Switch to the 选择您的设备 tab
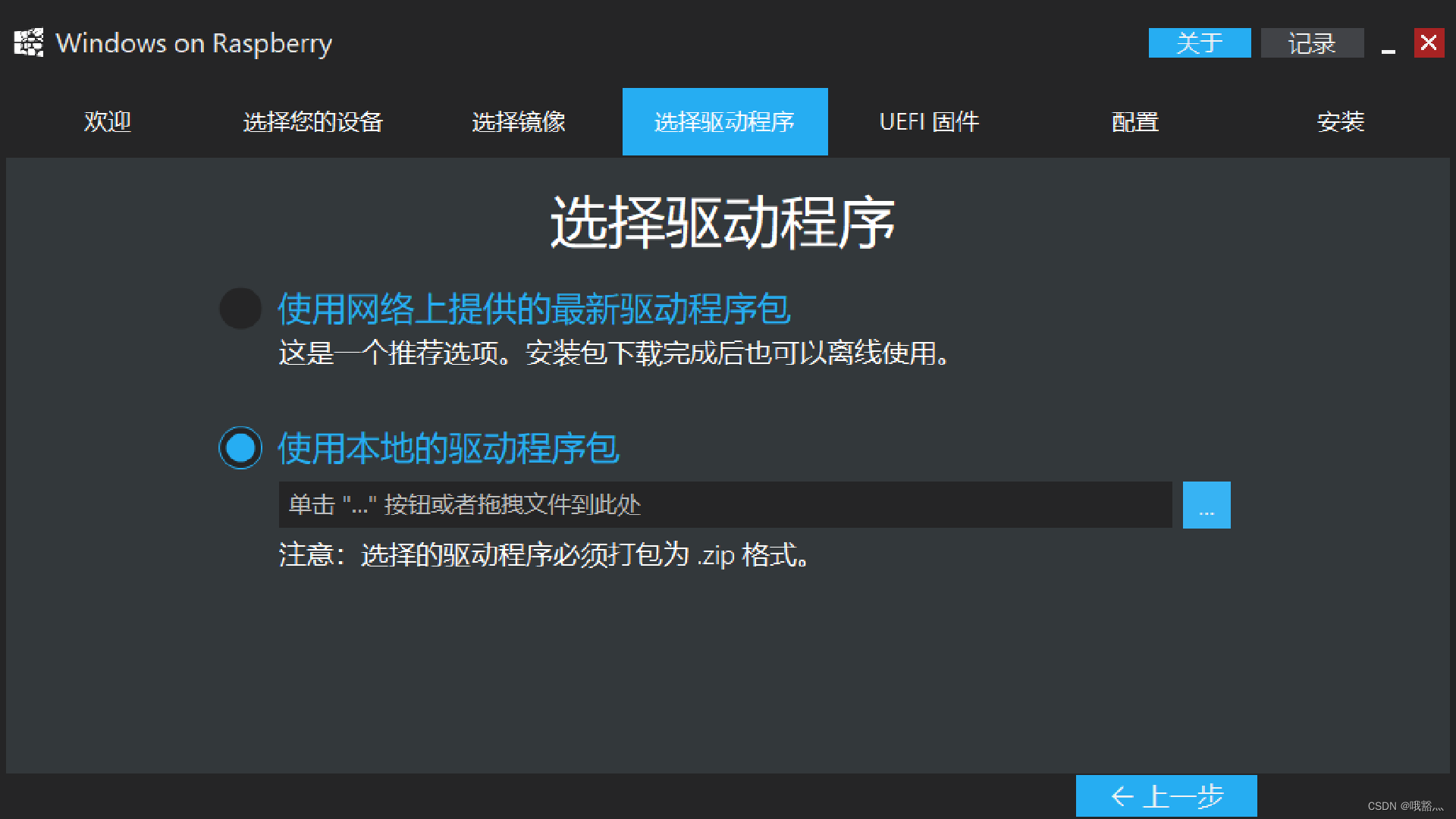 pos(313,122)
